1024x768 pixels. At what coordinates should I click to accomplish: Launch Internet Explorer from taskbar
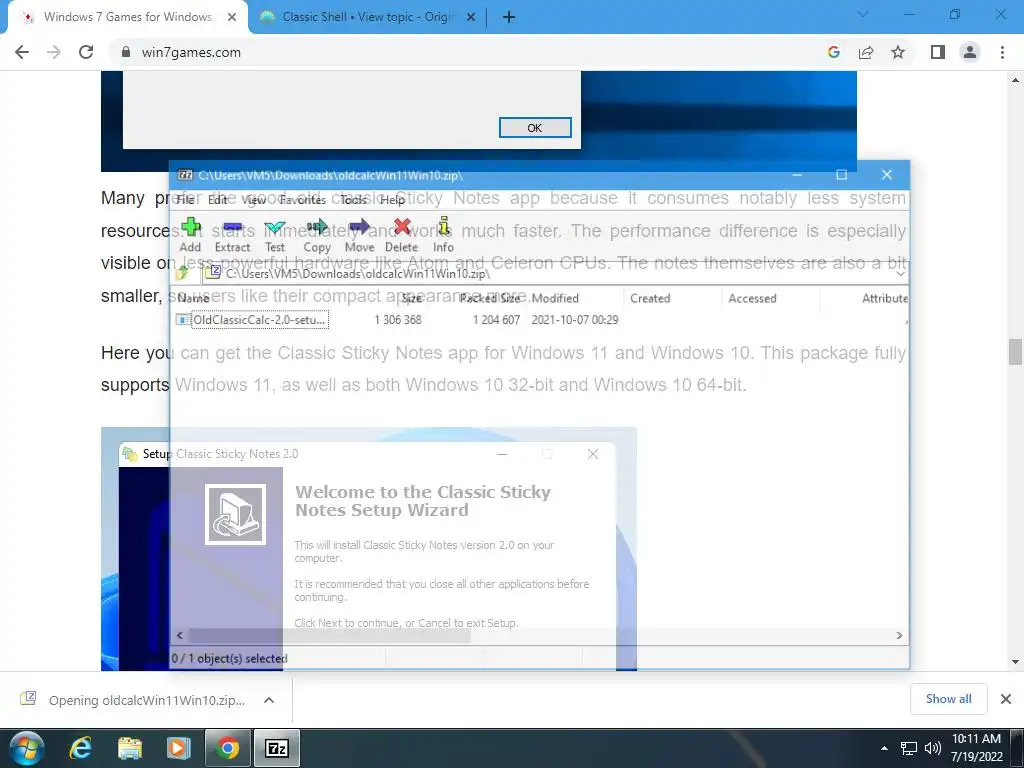tap(81, 748)
